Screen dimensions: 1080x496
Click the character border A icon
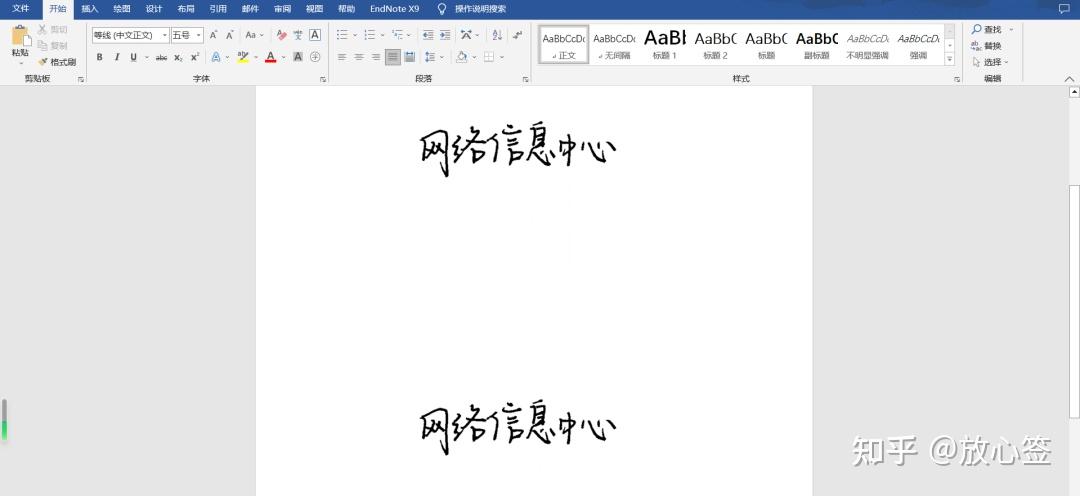315,35
